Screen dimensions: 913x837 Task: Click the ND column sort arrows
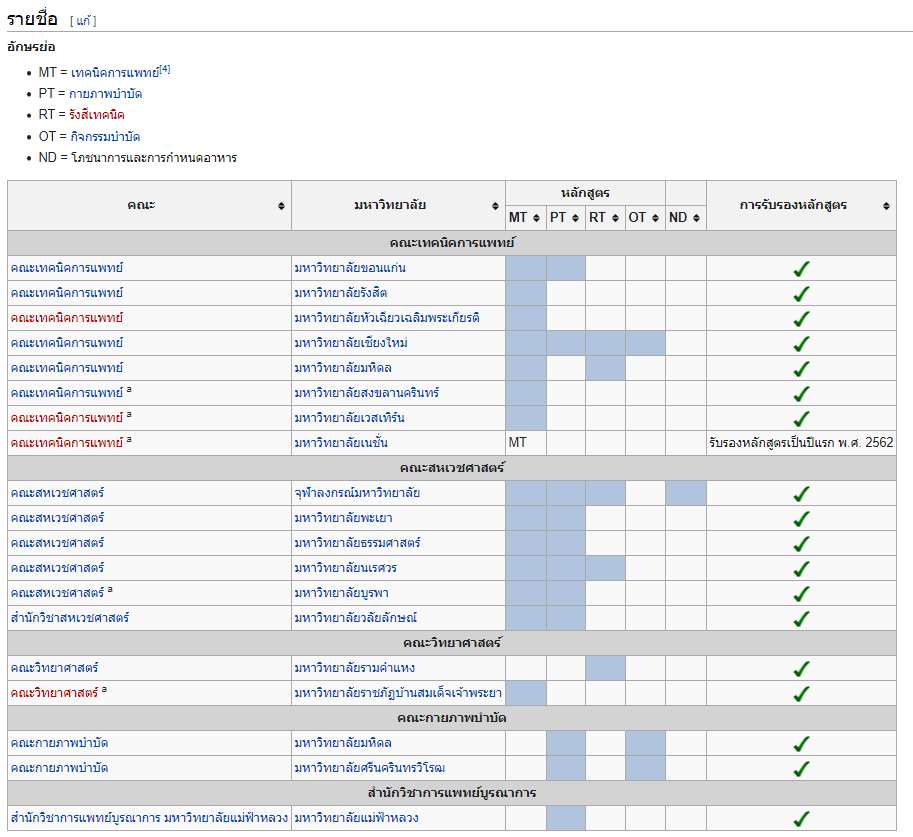click(696, 218)
